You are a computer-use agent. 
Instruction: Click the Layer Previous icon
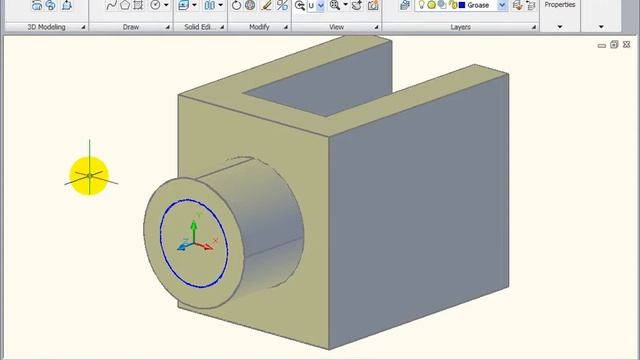[x=530, y=5]
